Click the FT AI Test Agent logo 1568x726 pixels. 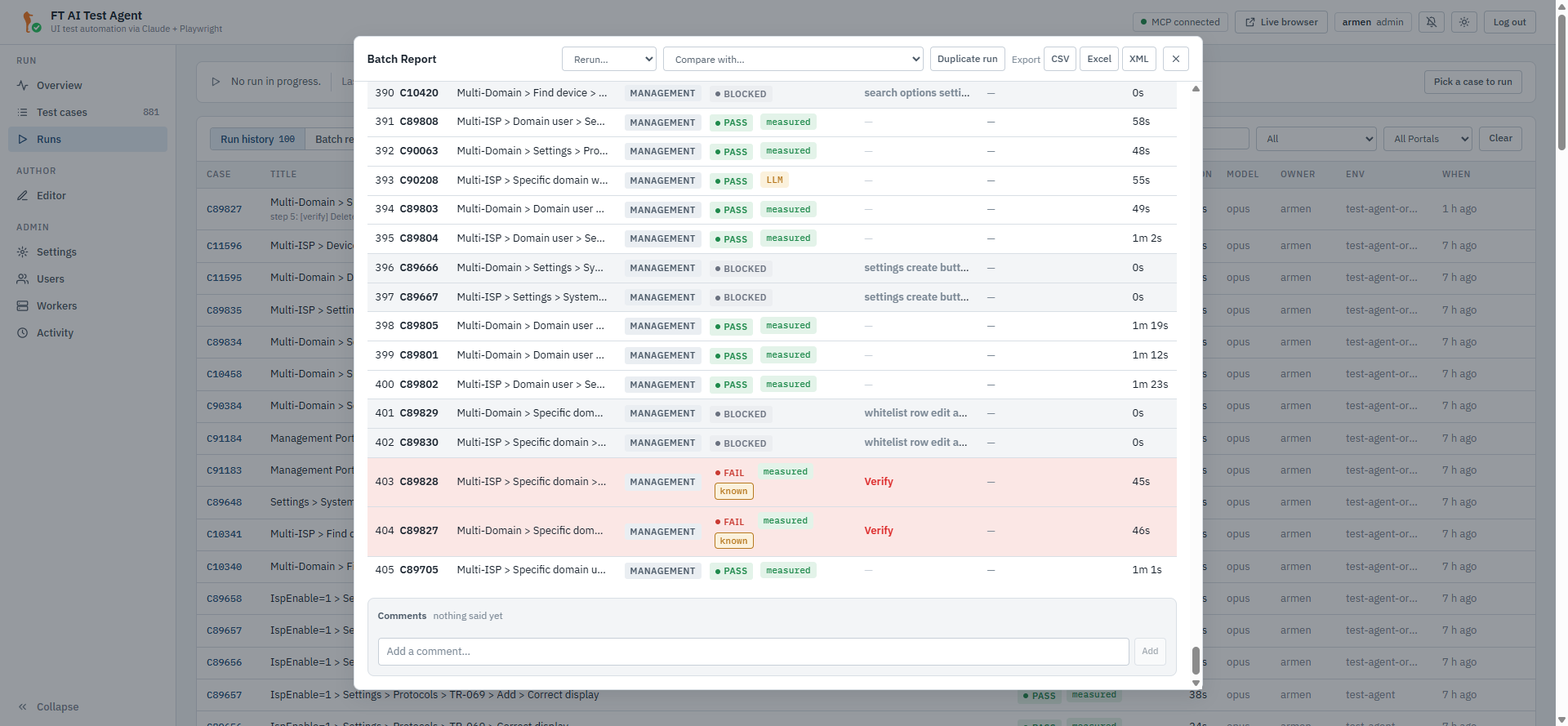pos(32,22)
